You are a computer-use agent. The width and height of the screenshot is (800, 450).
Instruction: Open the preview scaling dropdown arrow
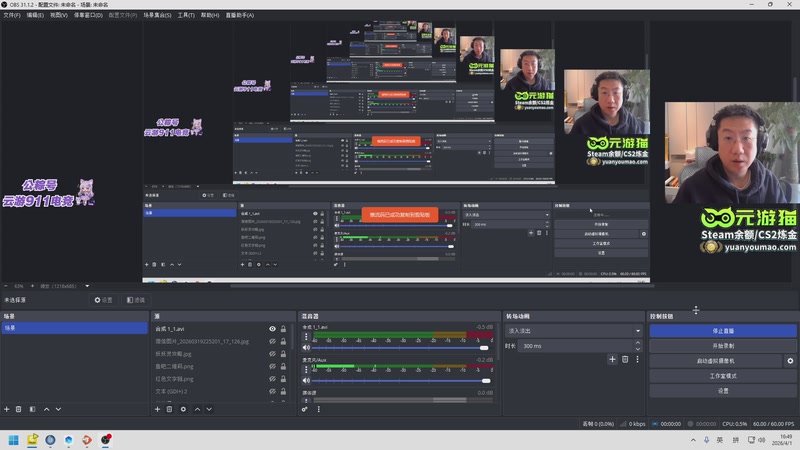[87, 286]
